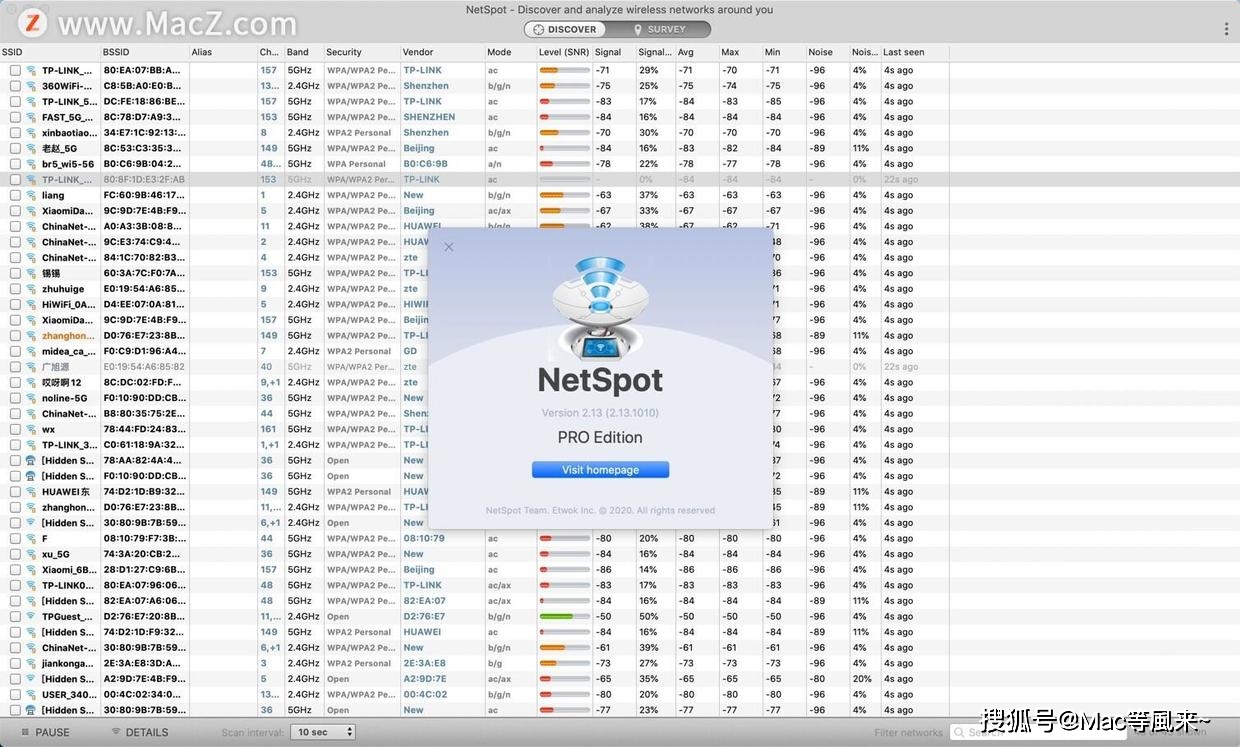Click the Visit homepage button

(600, 470)
